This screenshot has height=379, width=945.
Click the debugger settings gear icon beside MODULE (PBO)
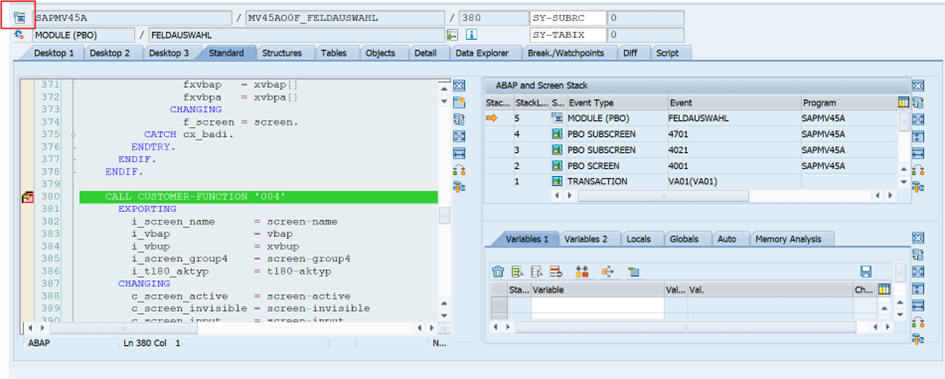tap(19, 35)
